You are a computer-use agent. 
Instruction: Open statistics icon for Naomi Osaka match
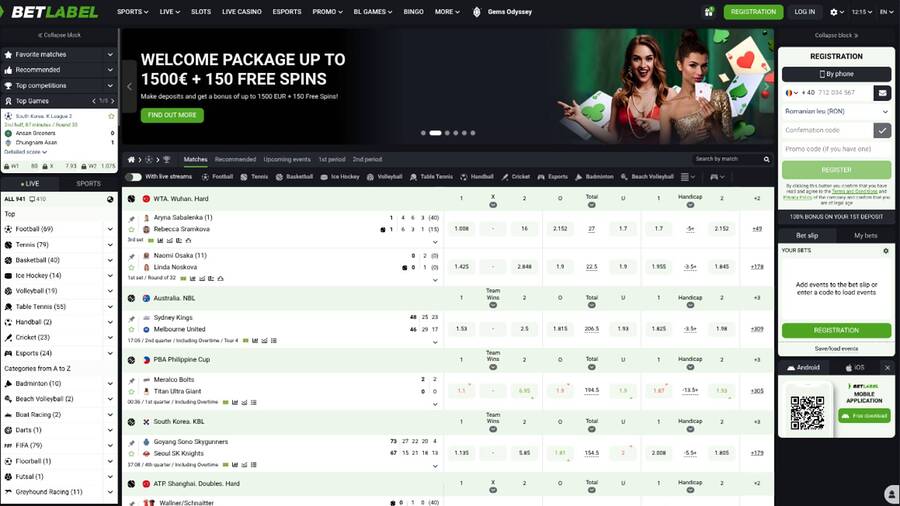(192, 278)
